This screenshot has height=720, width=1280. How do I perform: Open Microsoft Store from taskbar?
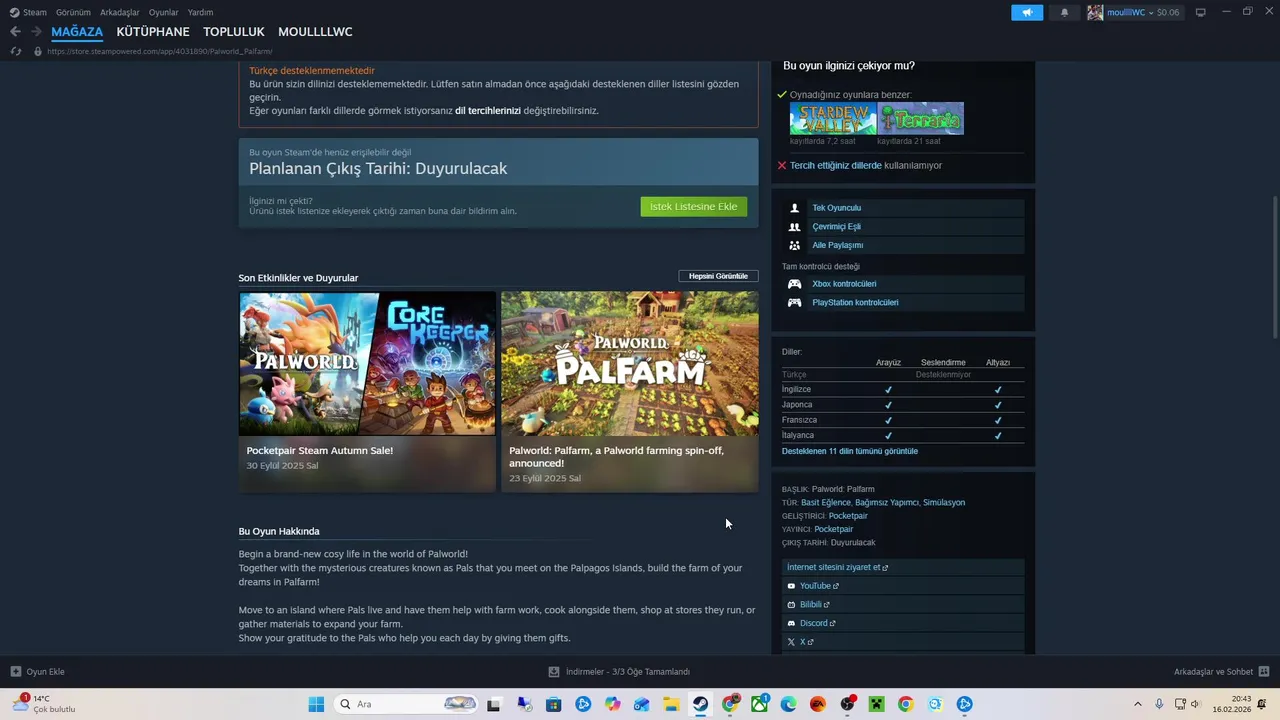tap(554, 704)
